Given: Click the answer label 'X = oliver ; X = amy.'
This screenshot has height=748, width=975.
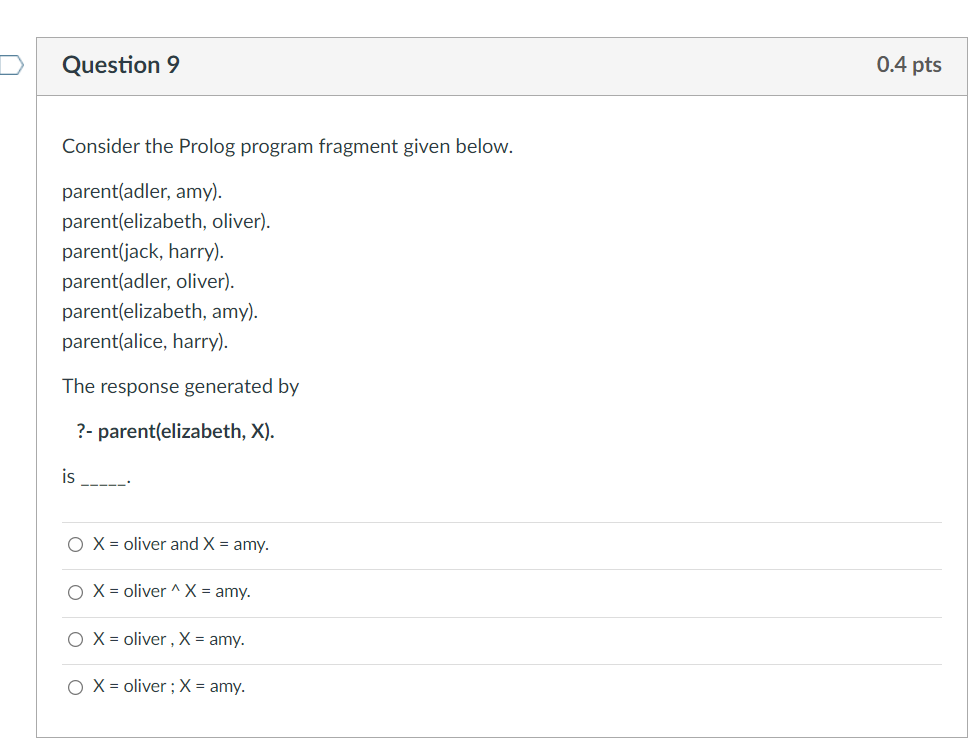Looking at the screenshot, I should (169, 686).
